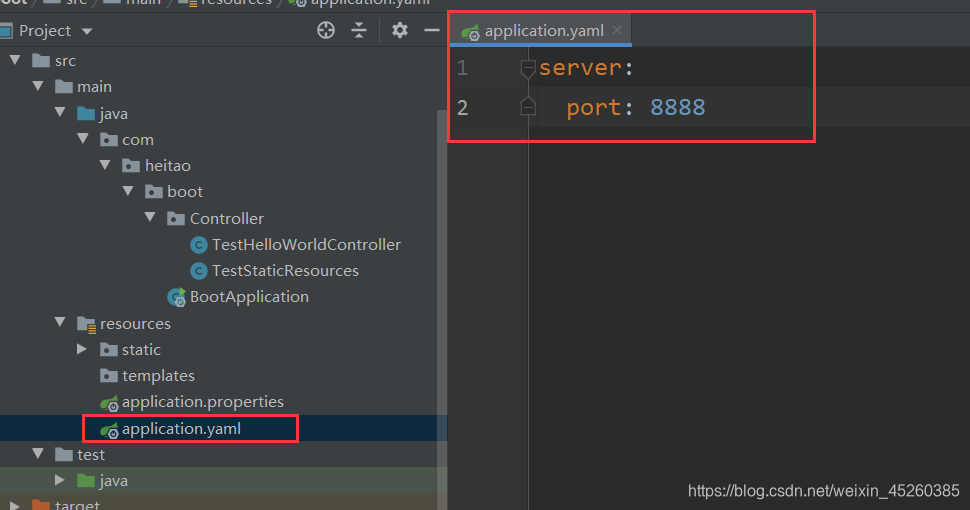970x510 pixels.
Task: Collapse the test folder arrow
Action: [38, 454]
